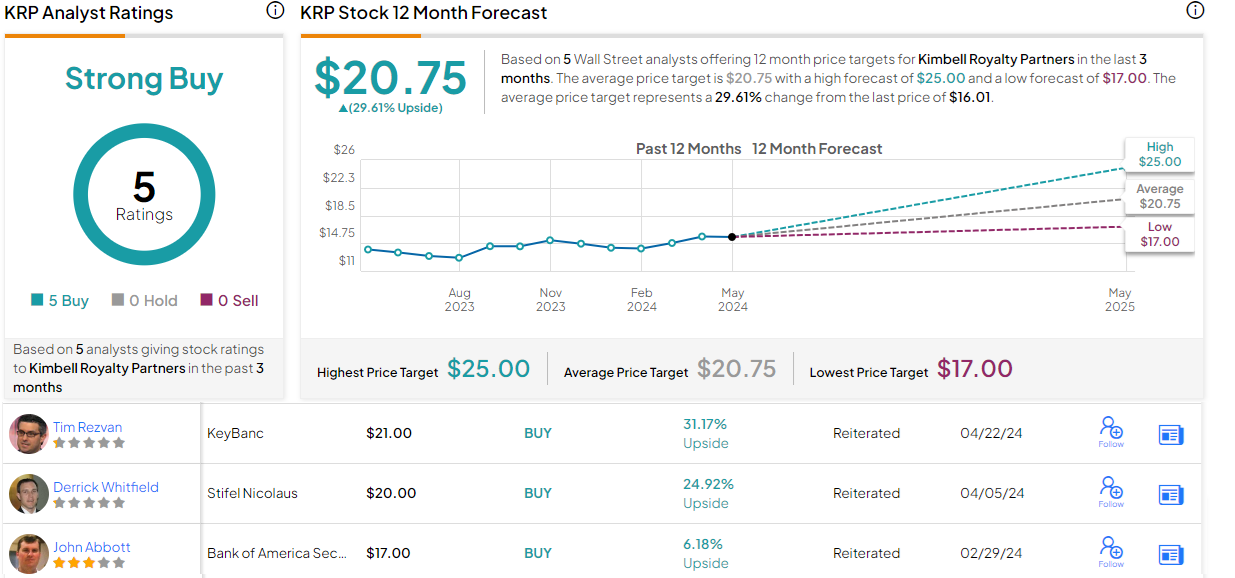Open info icon beside KRP Analyst Ratings
Image resolution: width=1235 pixels, height=578 pixels.
click(x=275, y=11)
